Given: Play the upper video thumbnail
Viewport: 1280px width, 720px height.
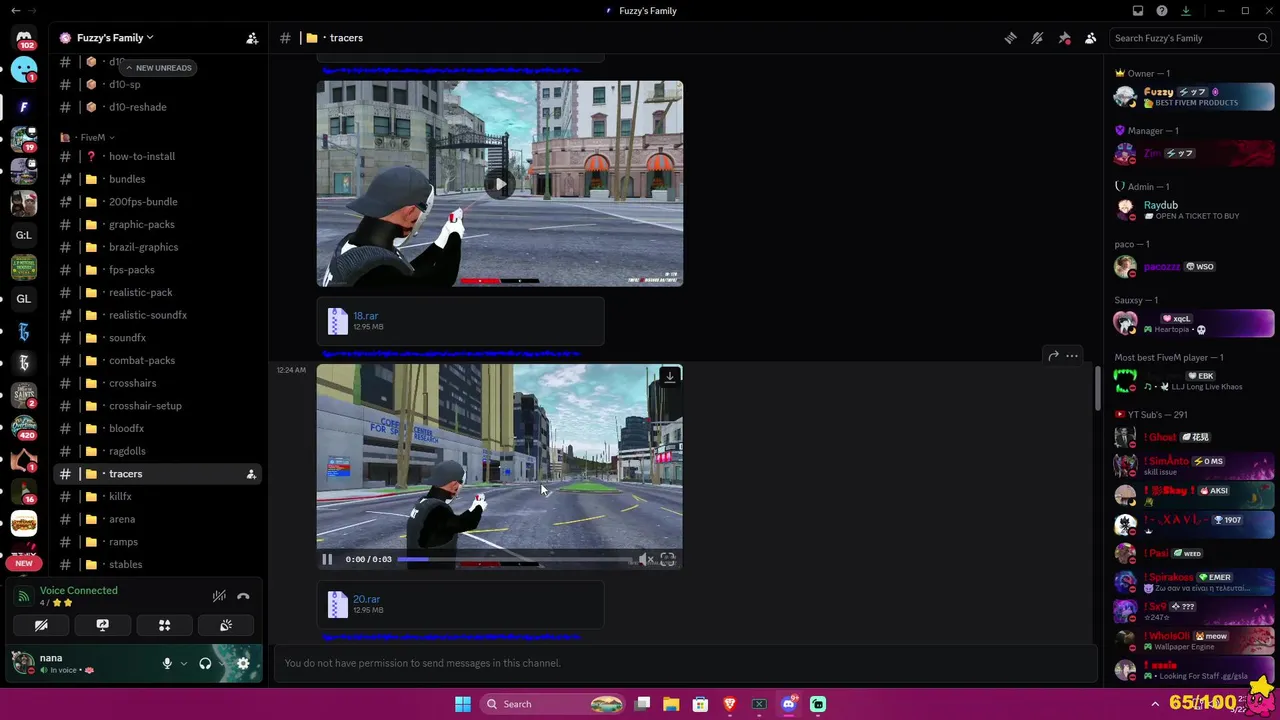Looking at the screenshot, I should click(x=500, y=184).
